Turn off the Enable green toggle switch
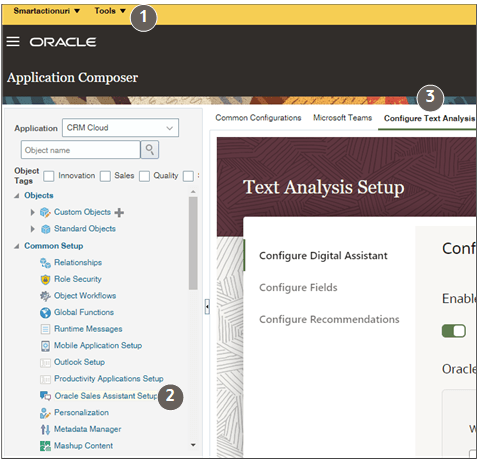Image resolution: width=478 pixels, height=460 pixels. coord(454,331)
